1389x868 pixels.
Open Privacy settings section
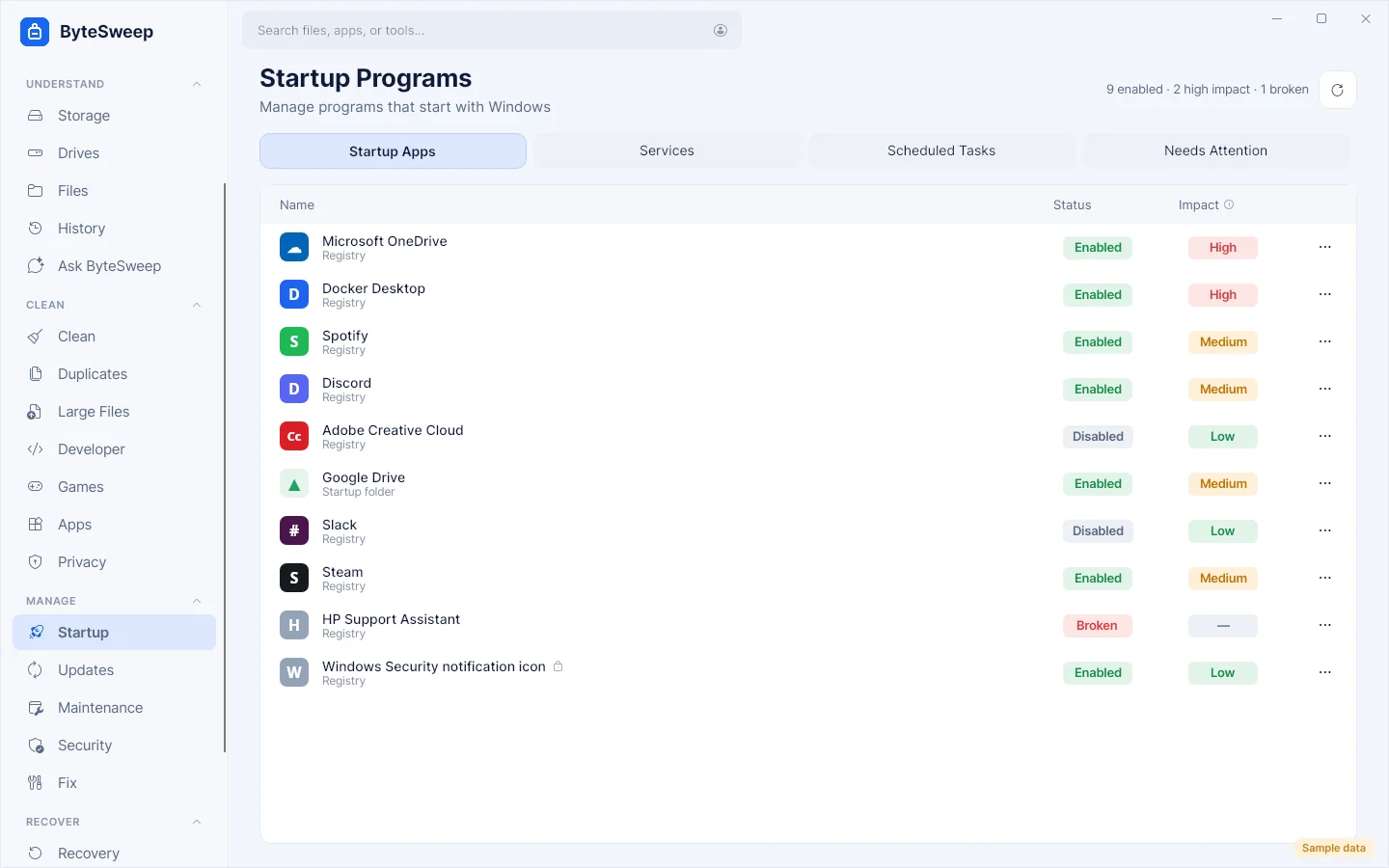pos(114,562)
